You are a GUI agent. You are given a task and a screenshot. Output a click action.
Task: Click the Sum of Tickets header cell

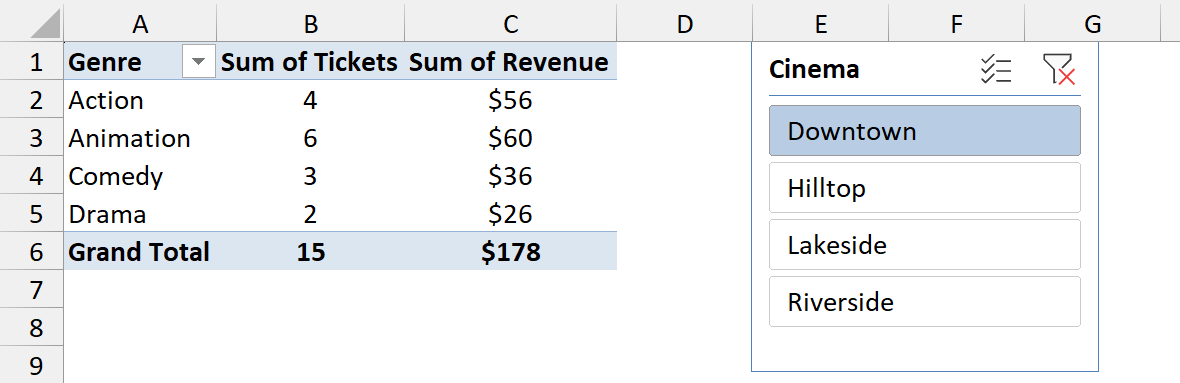pyautogui.click(x=311, y=62)
